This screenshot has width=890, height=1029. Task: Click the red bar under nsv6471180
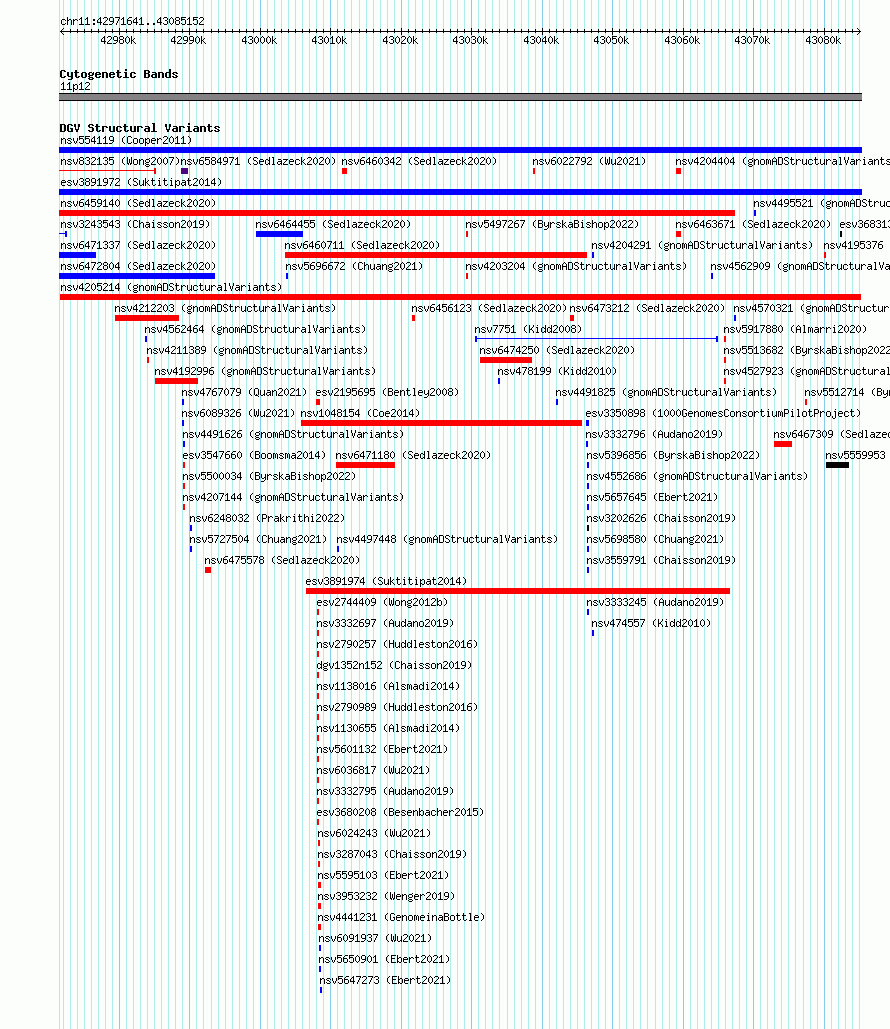[366, 465]
